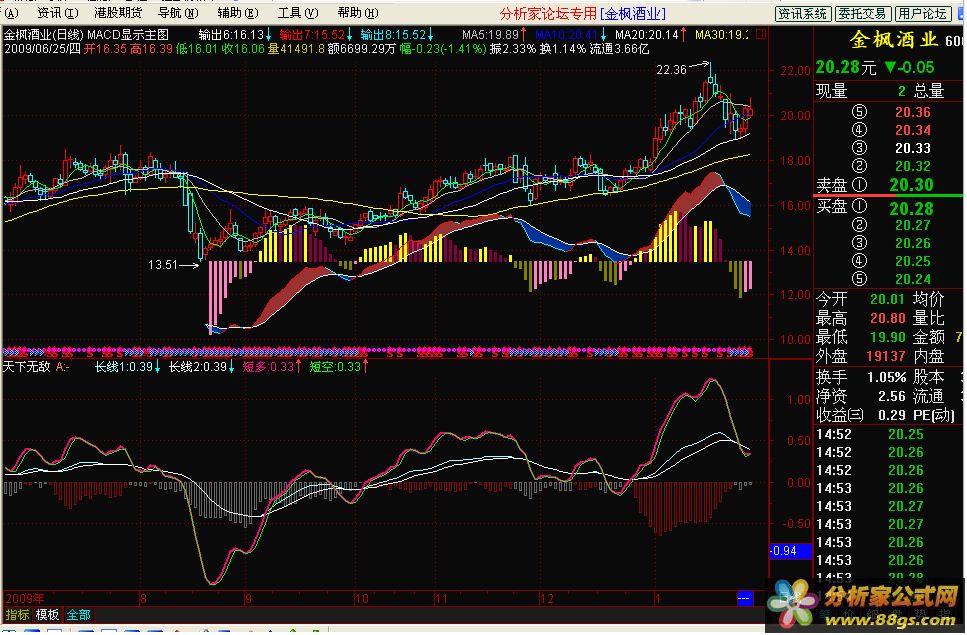967x635 pixels.
Task: Switch to the 模板 tab
Action: pos(47,615)
